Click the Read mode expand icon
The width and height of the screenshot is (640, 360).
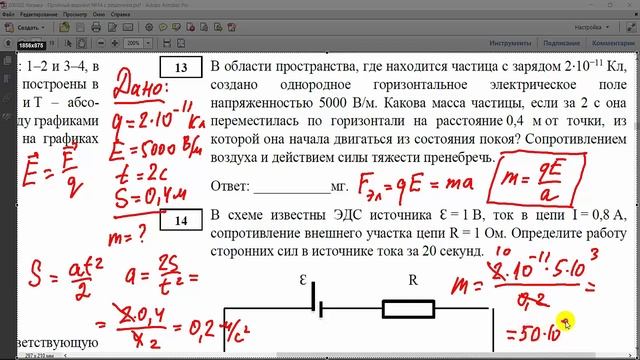click(631, 27)
